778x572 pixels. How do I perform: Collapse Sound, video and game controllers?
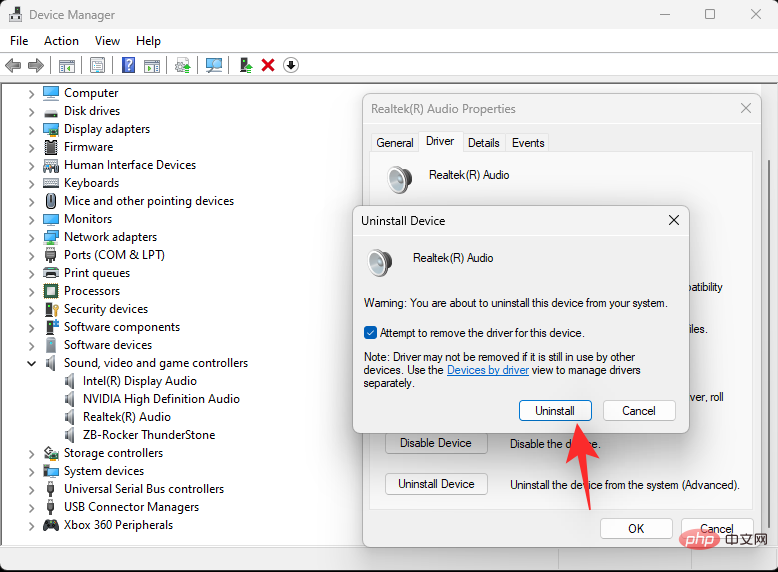point(31,364)
